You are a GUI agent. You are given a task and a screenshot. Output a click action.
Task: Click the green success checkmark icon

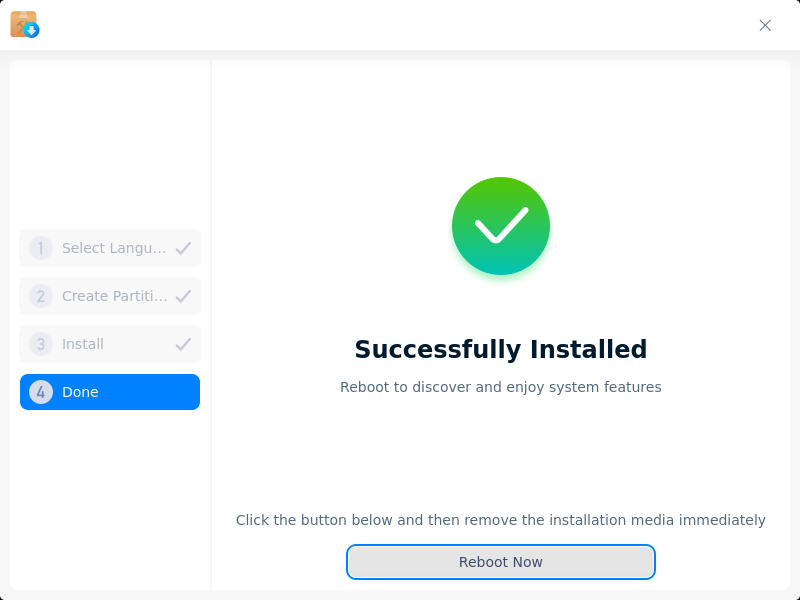[x=501, y=226]
